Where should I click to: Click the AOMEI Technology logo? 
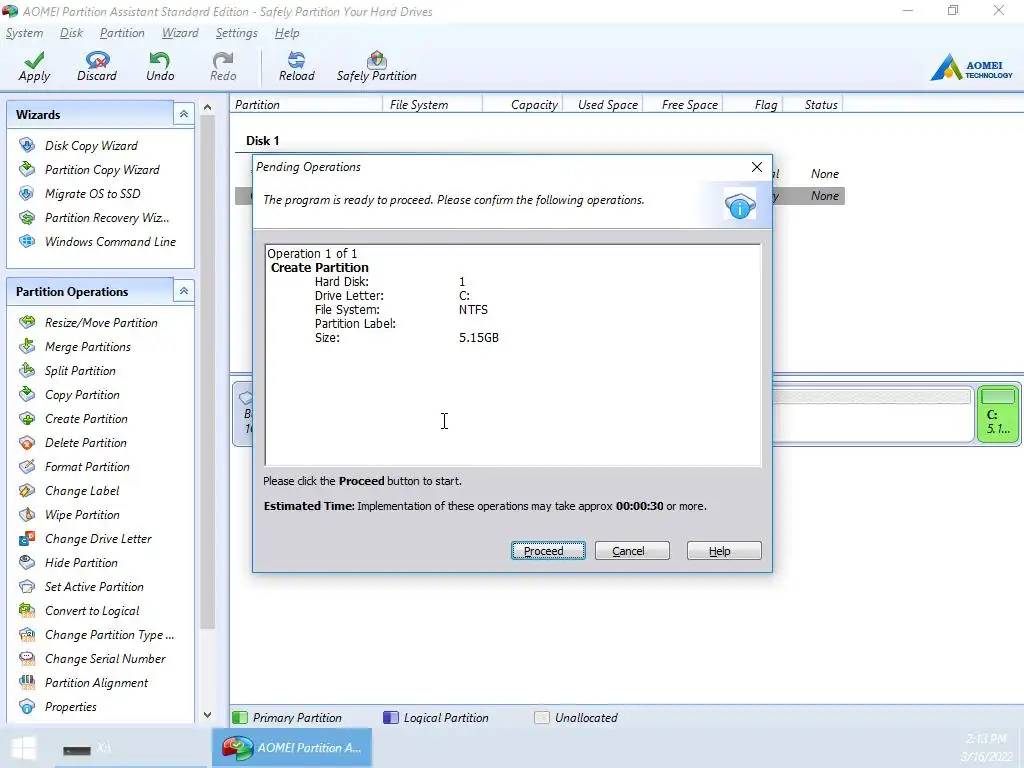[x=971, y=67]
